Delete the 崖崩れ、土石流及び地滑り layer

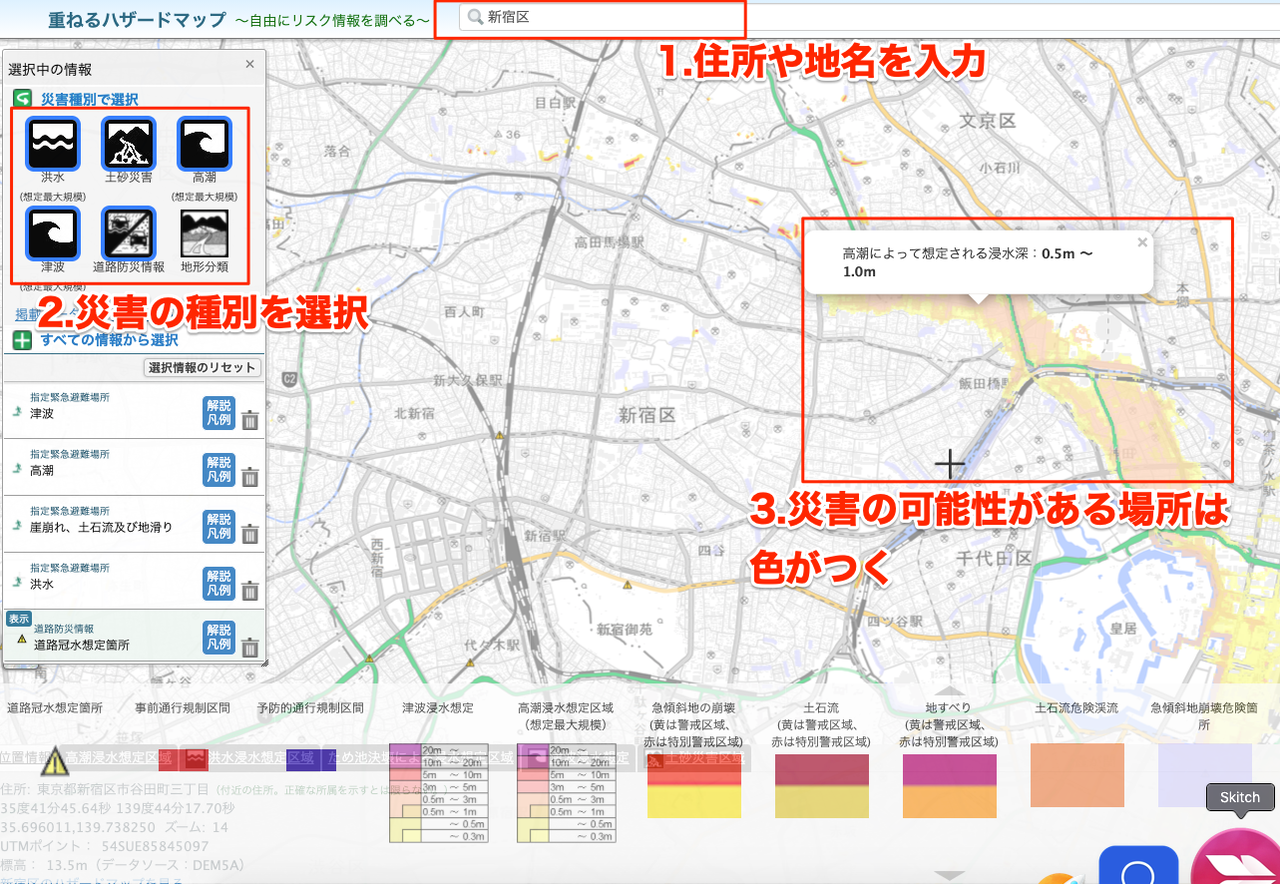point(250,534)
